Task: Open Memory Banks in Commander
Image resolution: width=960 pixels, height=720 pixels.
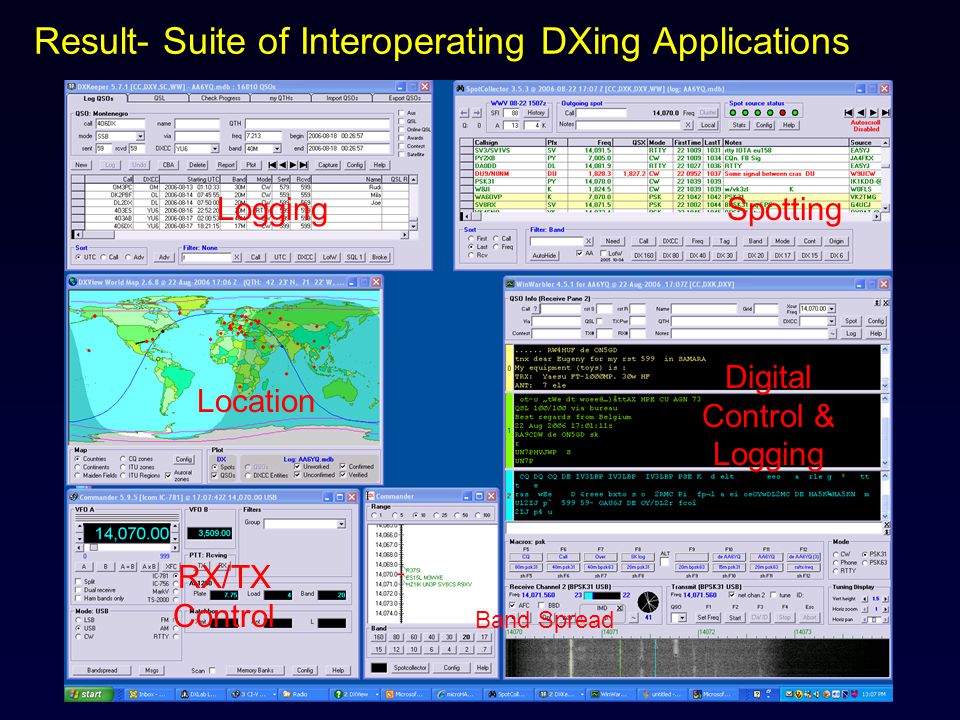Action: (x=255, y=670)
